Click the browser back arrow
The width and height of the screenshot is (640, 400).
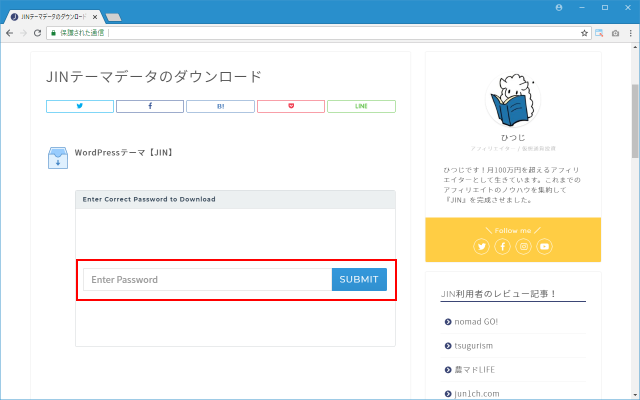coord(9,33)
